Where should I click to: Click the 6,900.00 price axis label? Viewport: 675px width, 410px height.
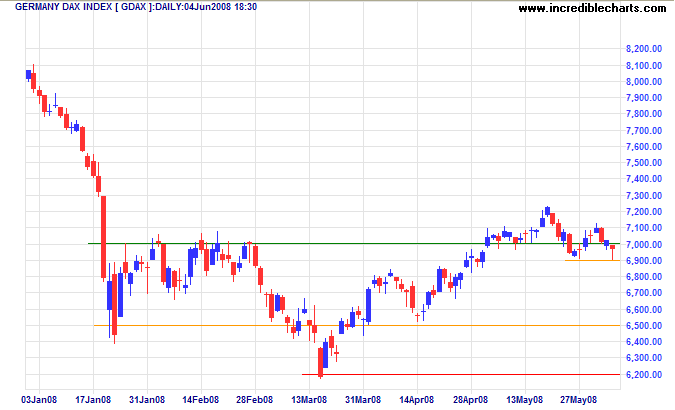[x=644, y=261]
